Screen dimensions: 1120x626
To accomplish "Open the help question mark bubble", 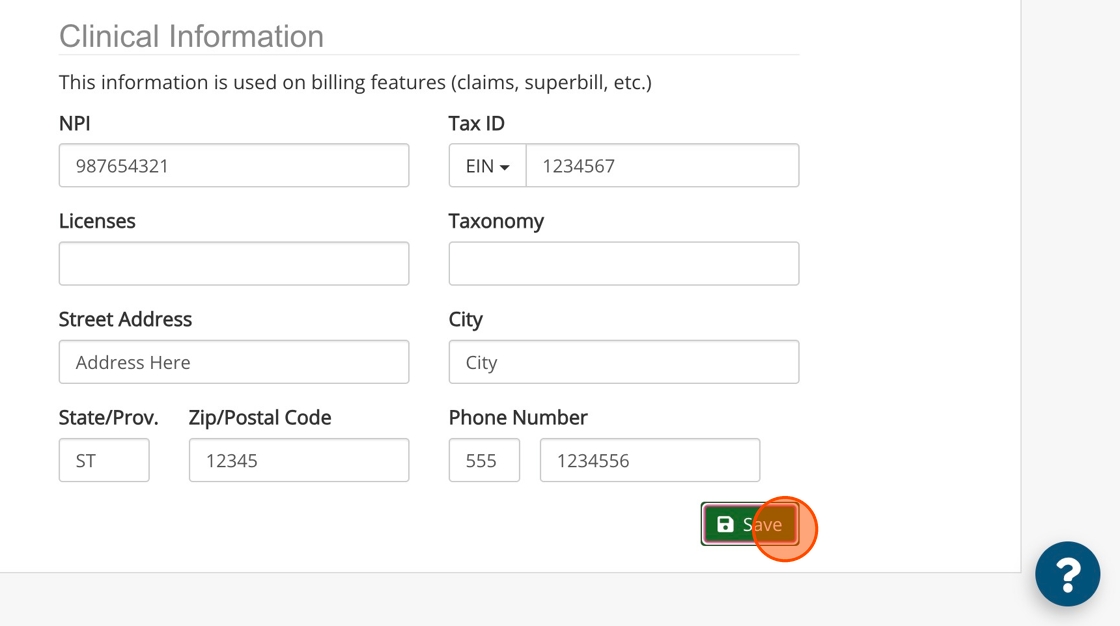I will point(1067,574).
